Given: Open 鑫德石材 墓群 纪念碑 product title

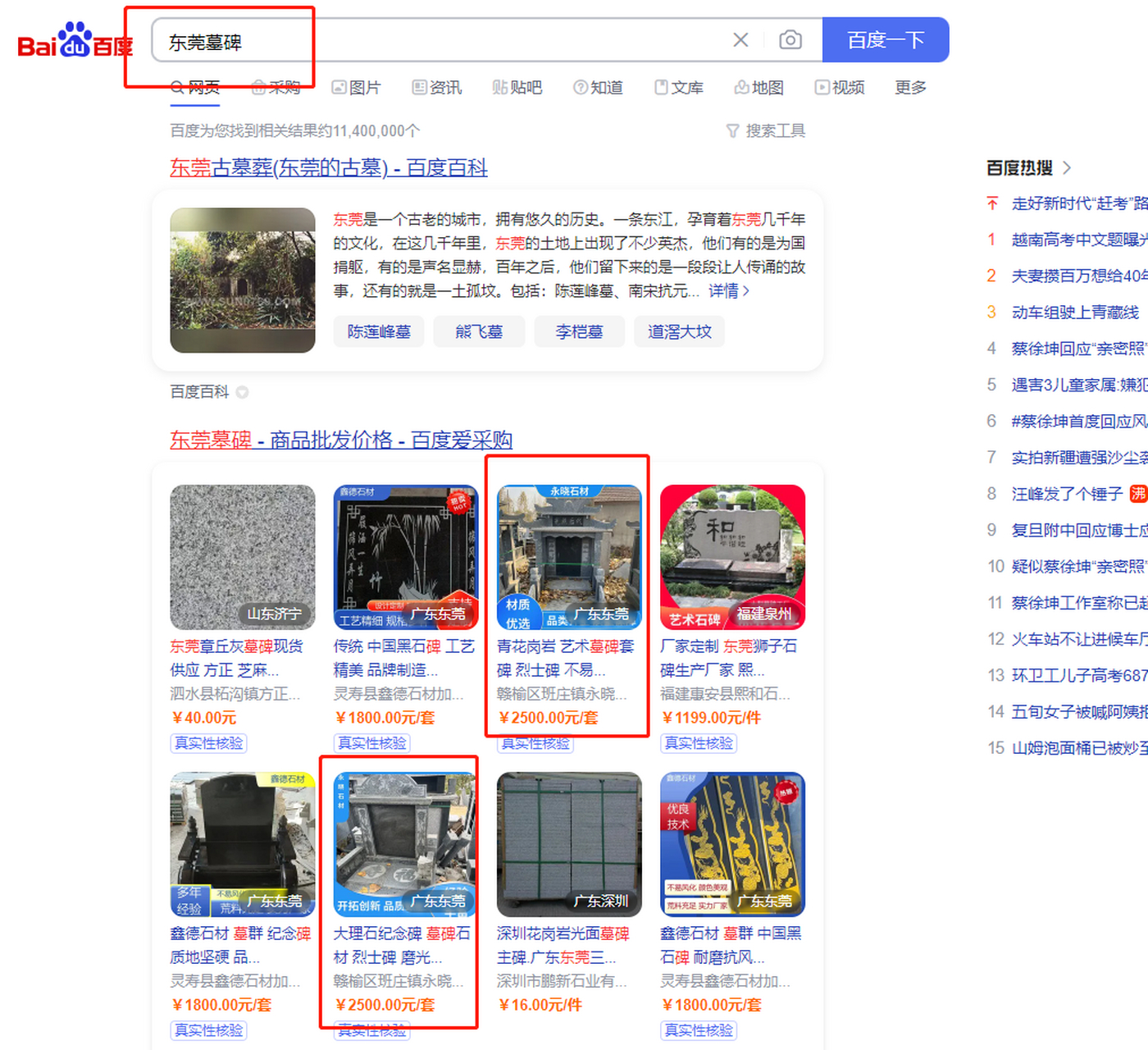Looking at the screenshot, I should tap(240, 945).
